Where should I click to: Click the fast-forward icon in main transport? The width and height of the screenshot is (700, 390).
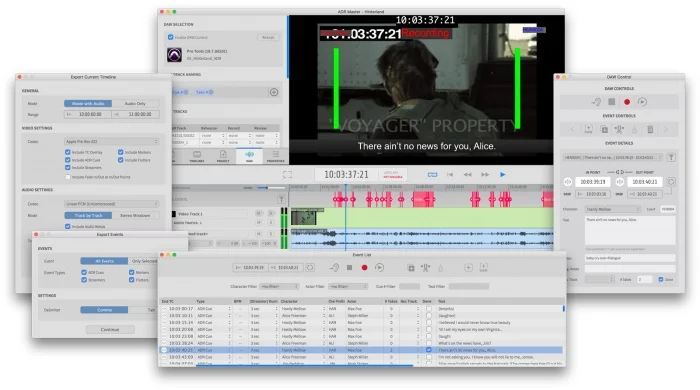tap(485, 174)
